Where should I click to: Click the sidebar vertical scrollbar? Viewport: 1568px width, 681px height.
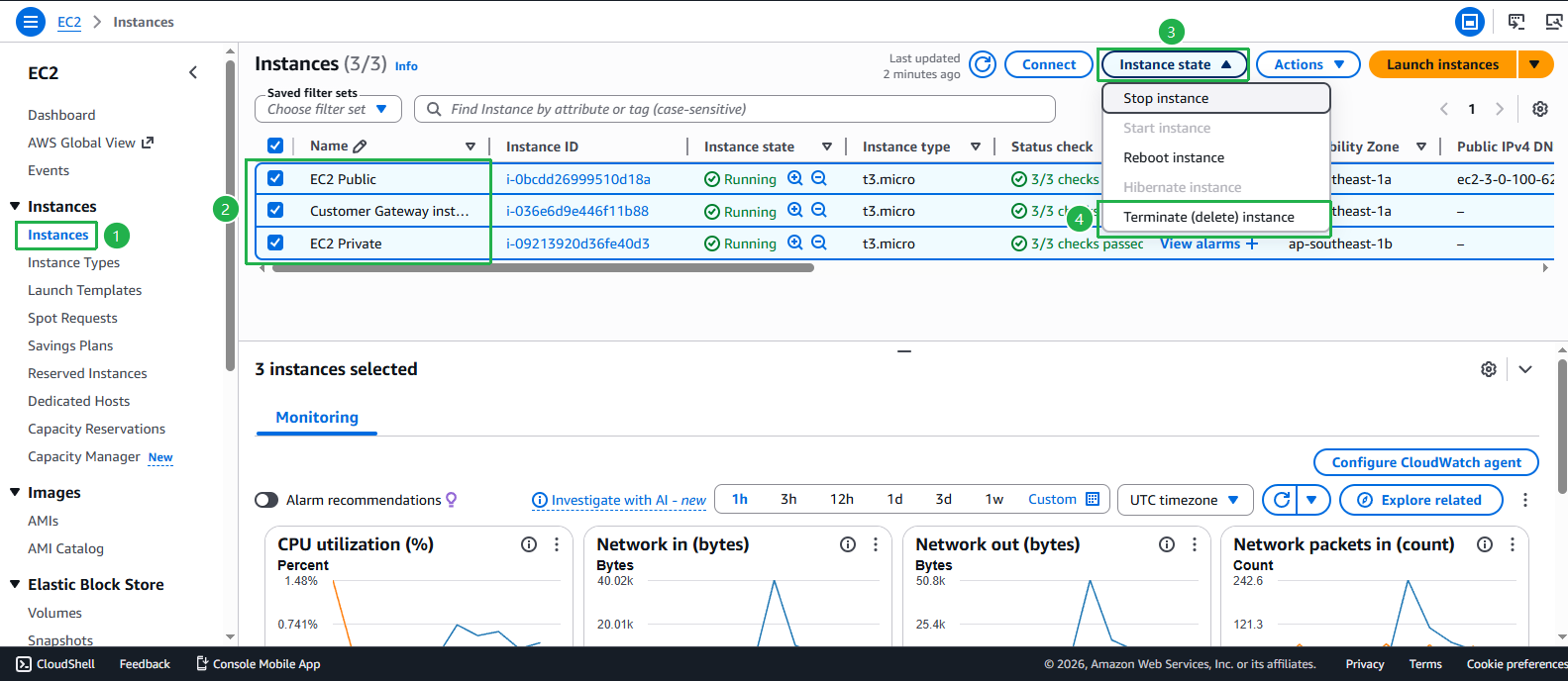231,218
